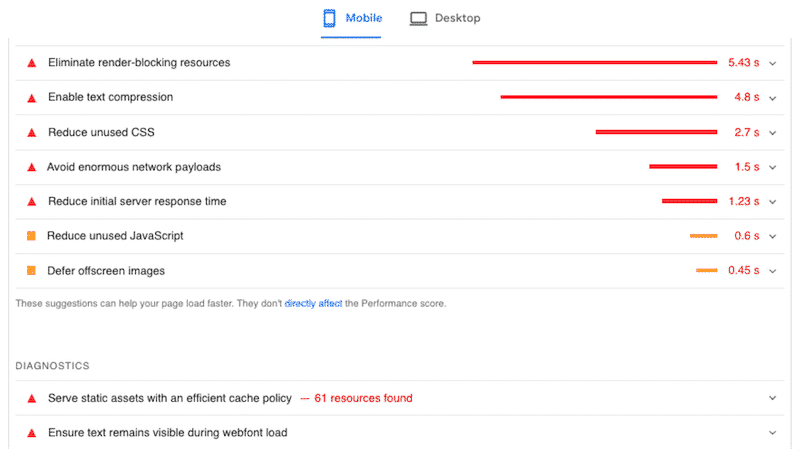Click orange square beside Reduce unused JavaScript
Viewport: 800px width, 451px height.
(31, 236)
